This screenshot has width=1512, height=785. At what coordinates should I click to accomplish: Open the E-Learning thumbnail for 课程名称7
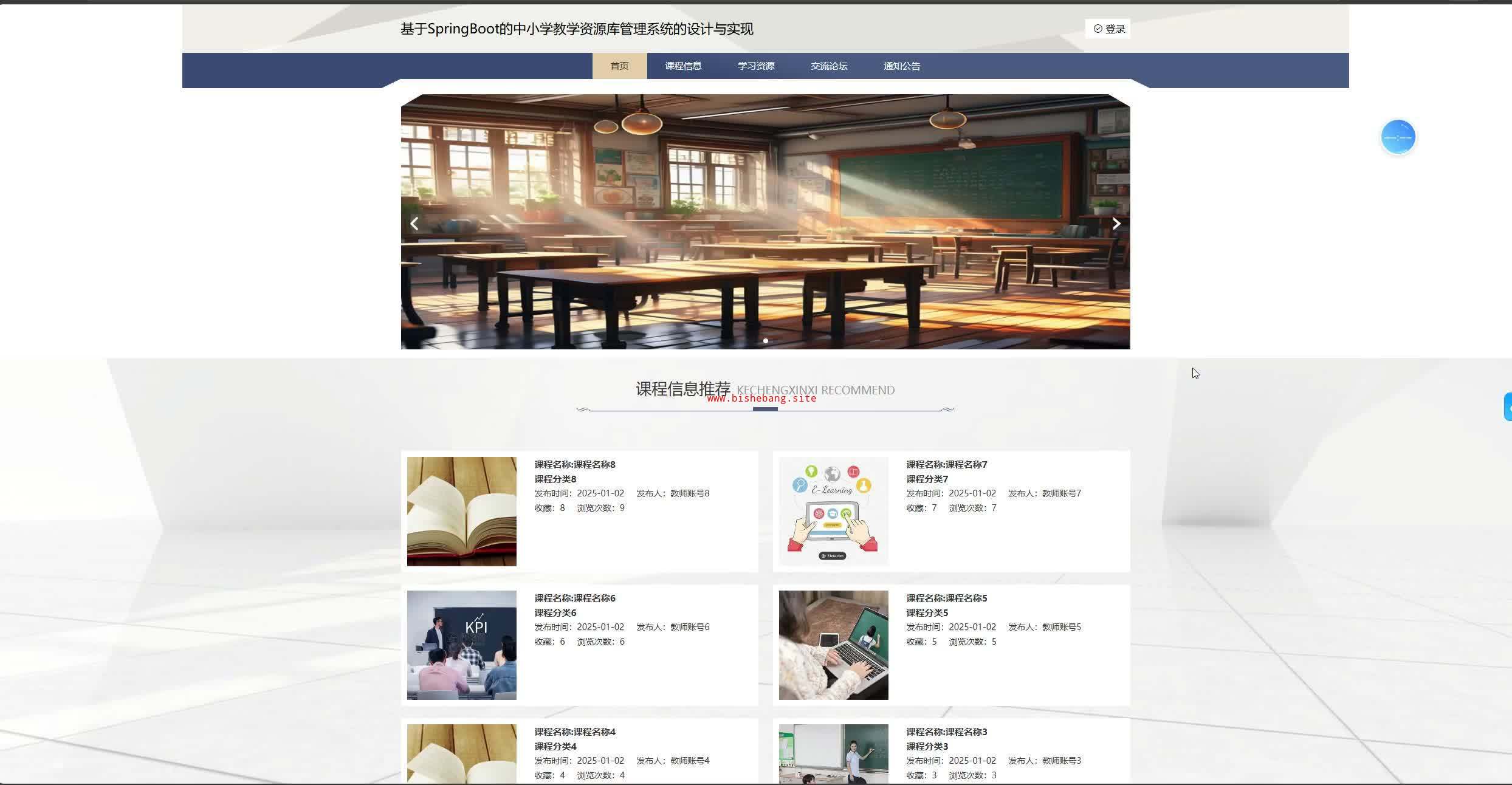pos(833,511)
